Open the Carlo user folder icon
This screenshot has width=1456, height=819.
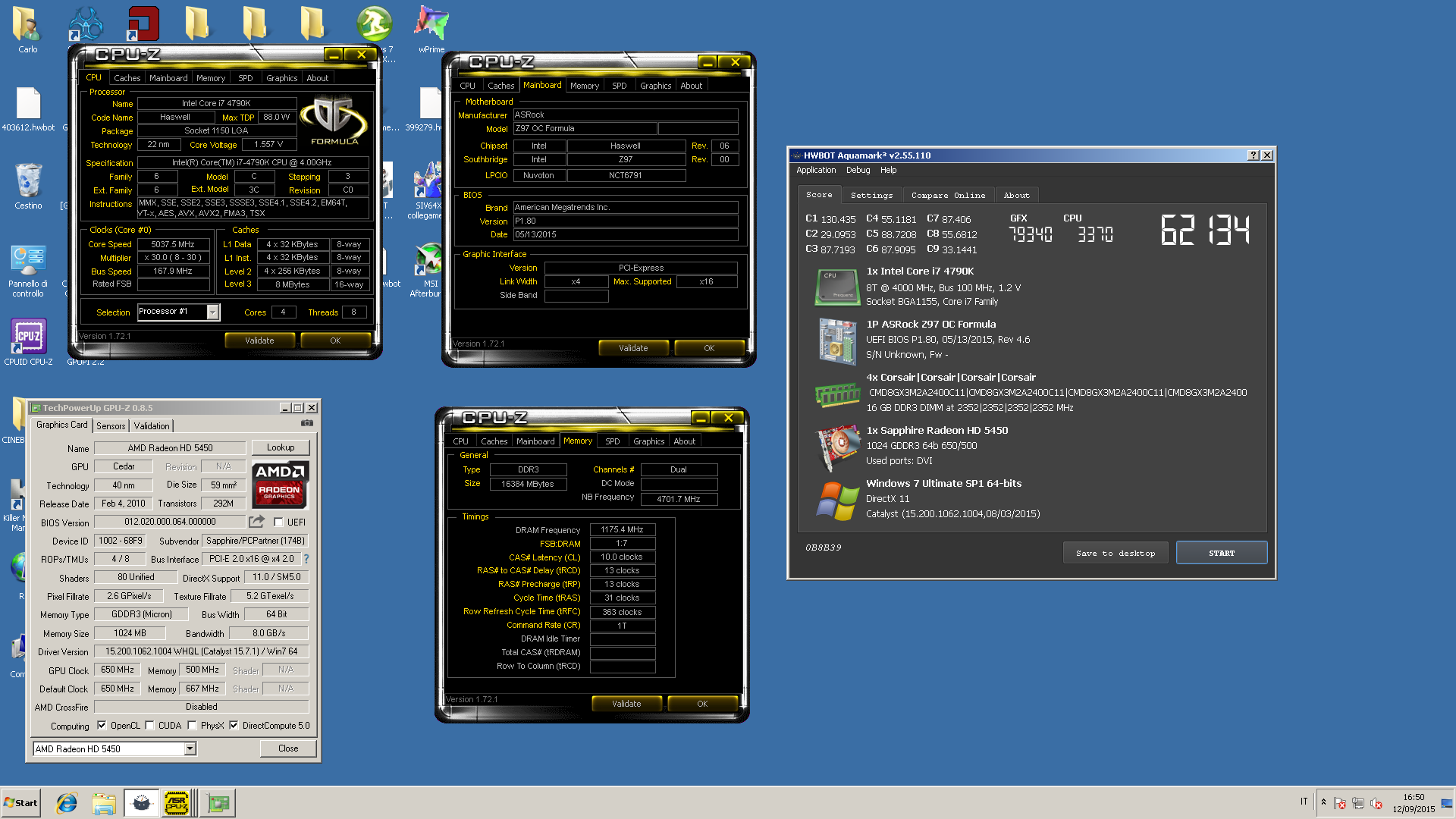click(x=27, y=29)
